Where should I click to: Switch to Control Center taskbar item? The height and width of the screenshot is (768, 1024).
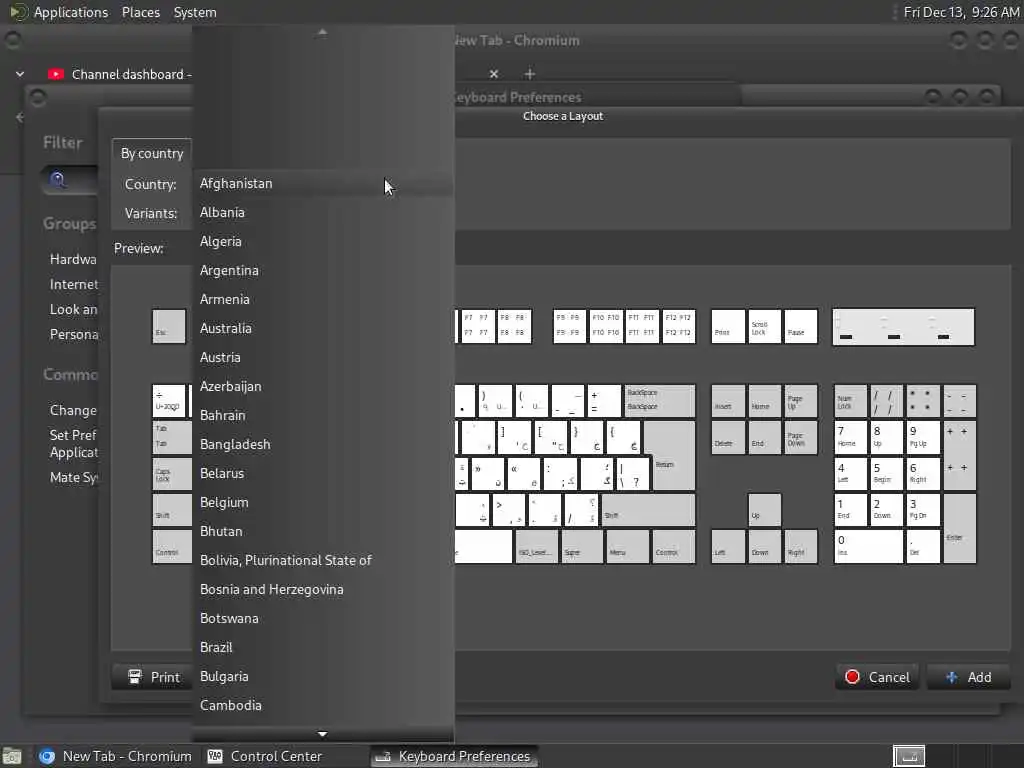click(x=264, y=756)
